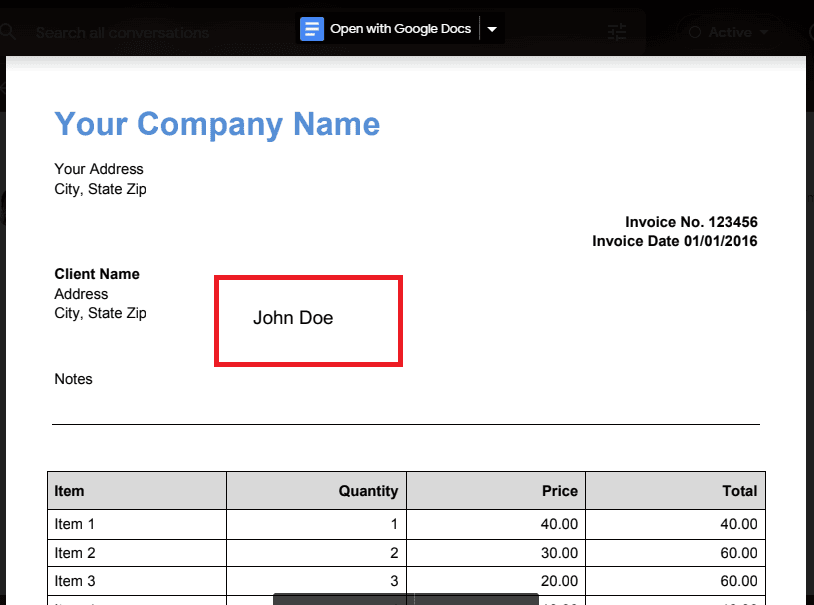Click the Notes label
Image resolution: width=814 pixels, height=605 pixels.
(73, 379)
